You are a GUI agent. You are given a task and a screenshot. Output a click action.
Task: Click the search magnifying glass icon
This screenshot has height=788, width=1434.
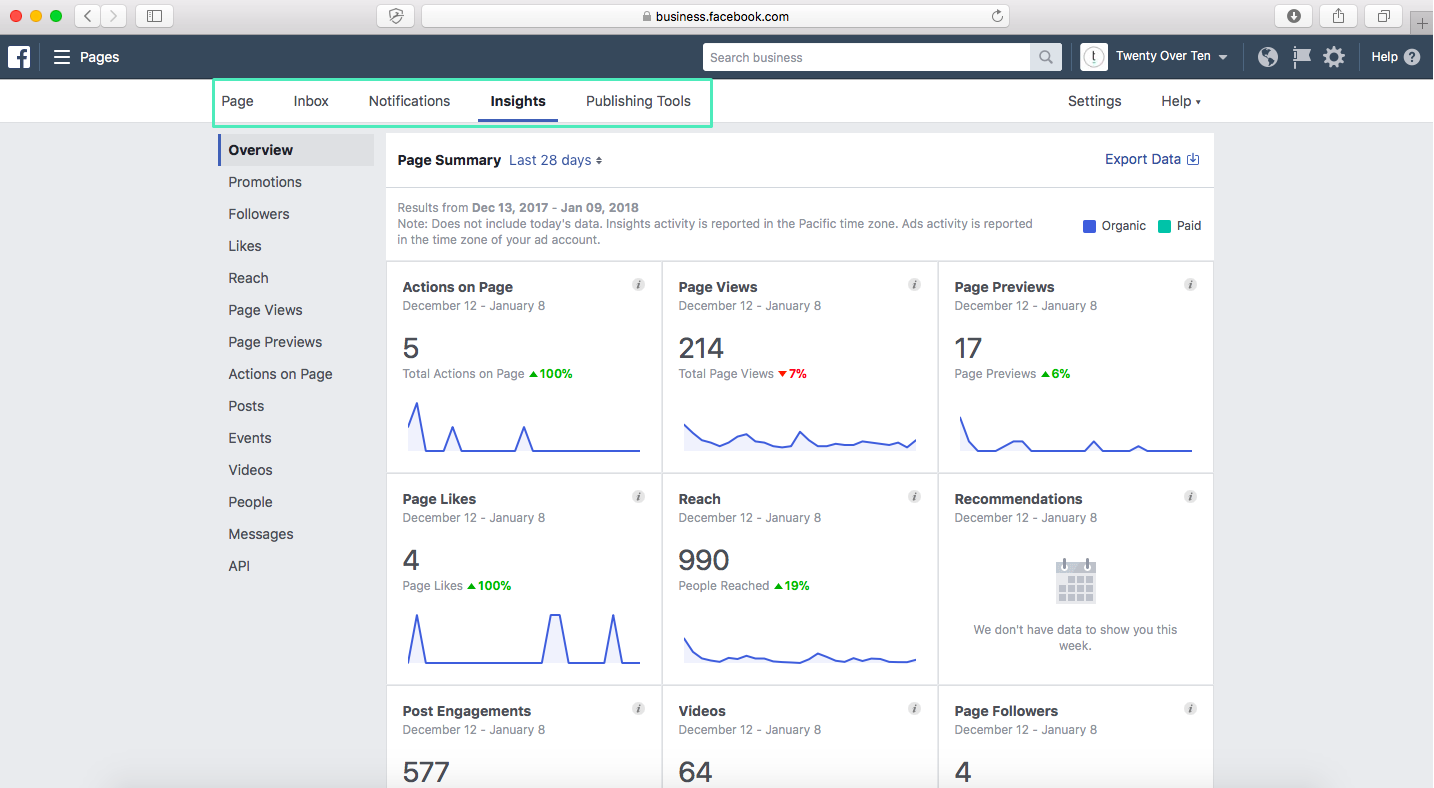[1044, 57]
